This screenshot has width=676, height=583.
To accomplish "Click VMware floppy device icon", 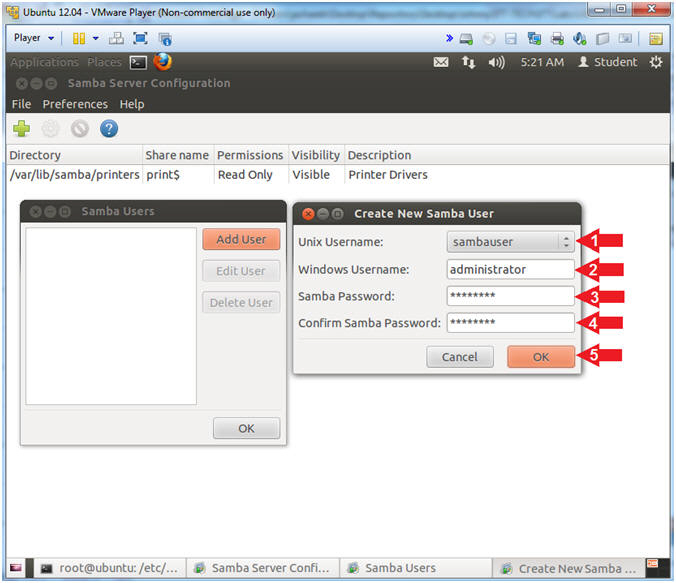I will click(511, 39).
